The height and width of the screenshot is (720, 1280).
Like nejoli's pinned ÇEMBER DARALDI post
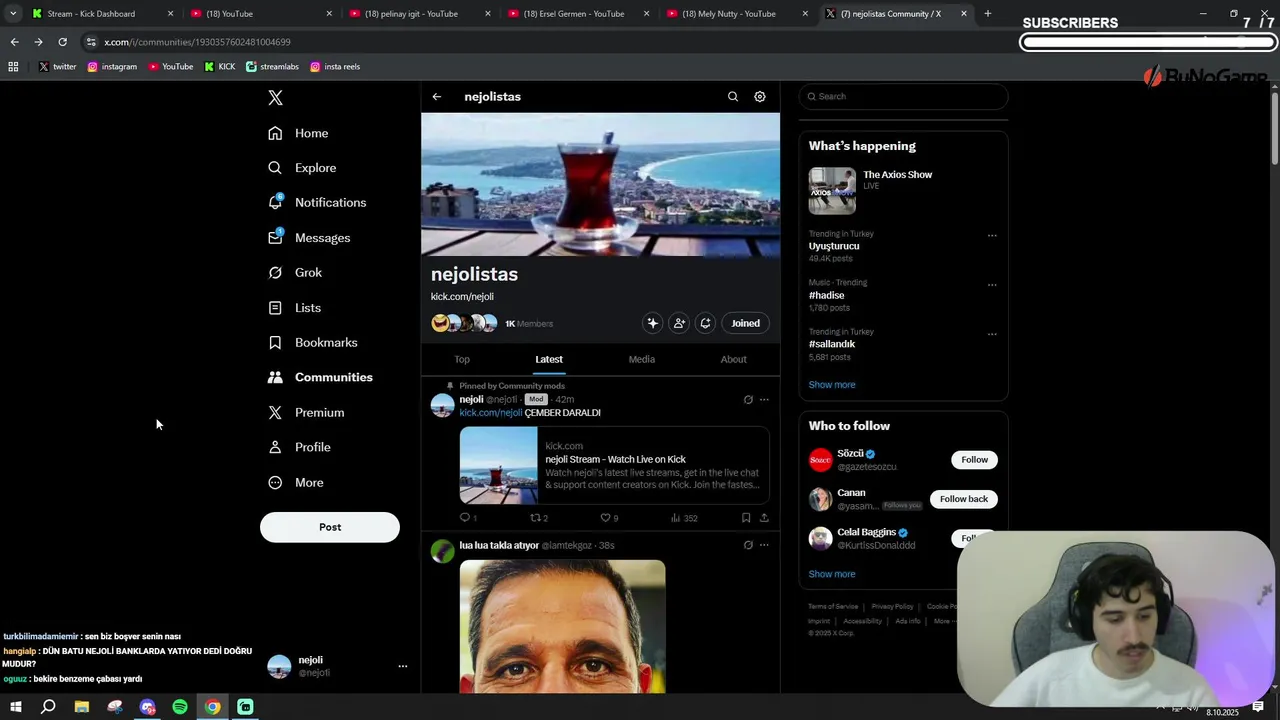pos(609,518)
